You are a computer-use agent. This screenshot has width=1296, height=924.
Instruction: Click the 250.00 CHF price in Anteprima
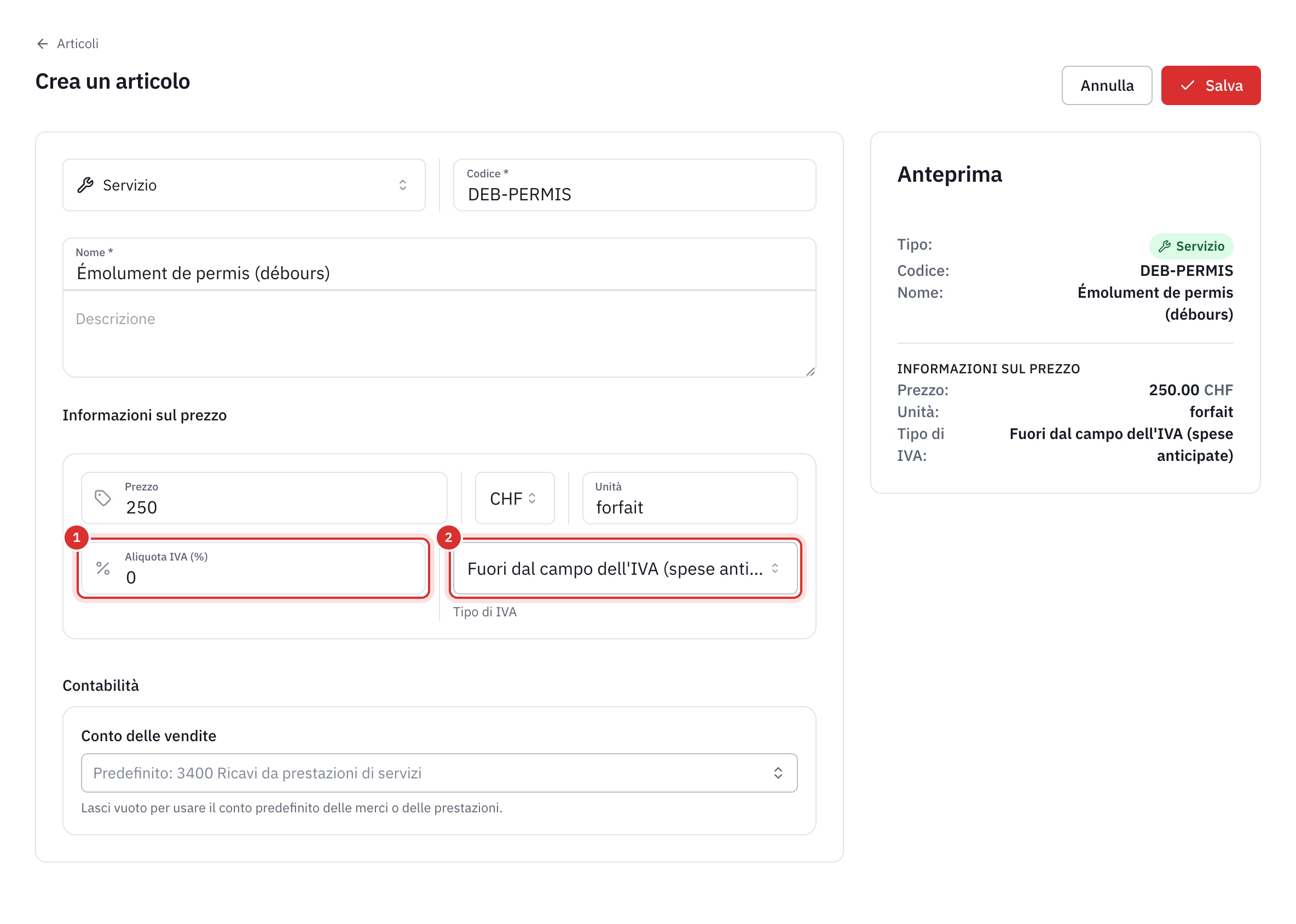[1191, 390]
